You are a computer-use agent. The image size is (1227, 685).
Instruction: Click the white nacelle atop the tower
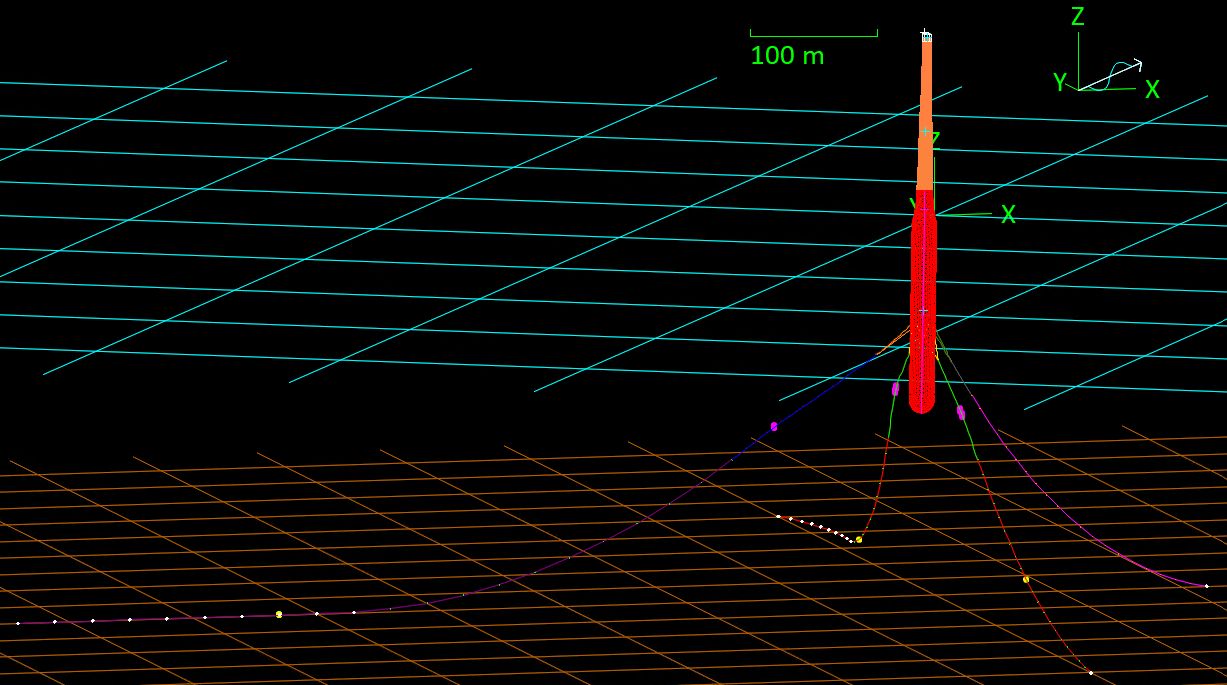click(x=926, y=36)
